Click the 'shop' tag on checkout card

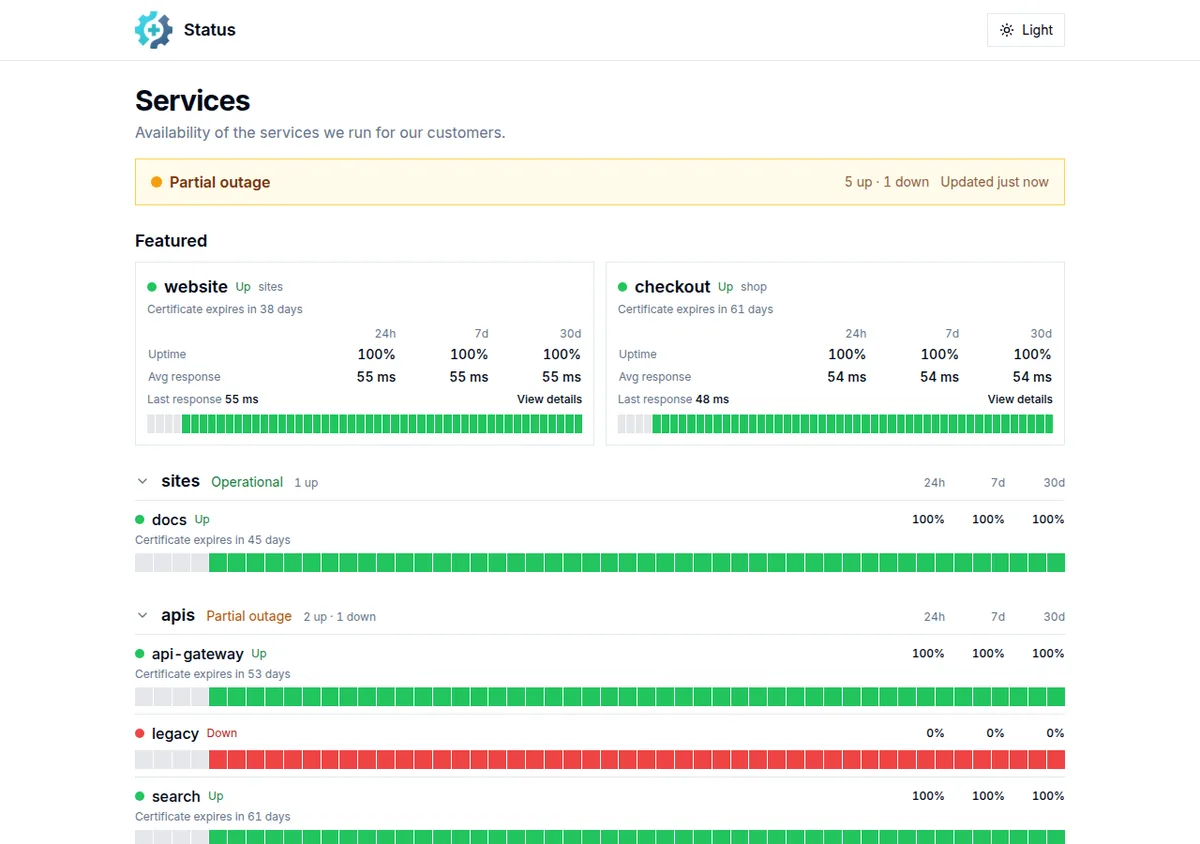754,287
